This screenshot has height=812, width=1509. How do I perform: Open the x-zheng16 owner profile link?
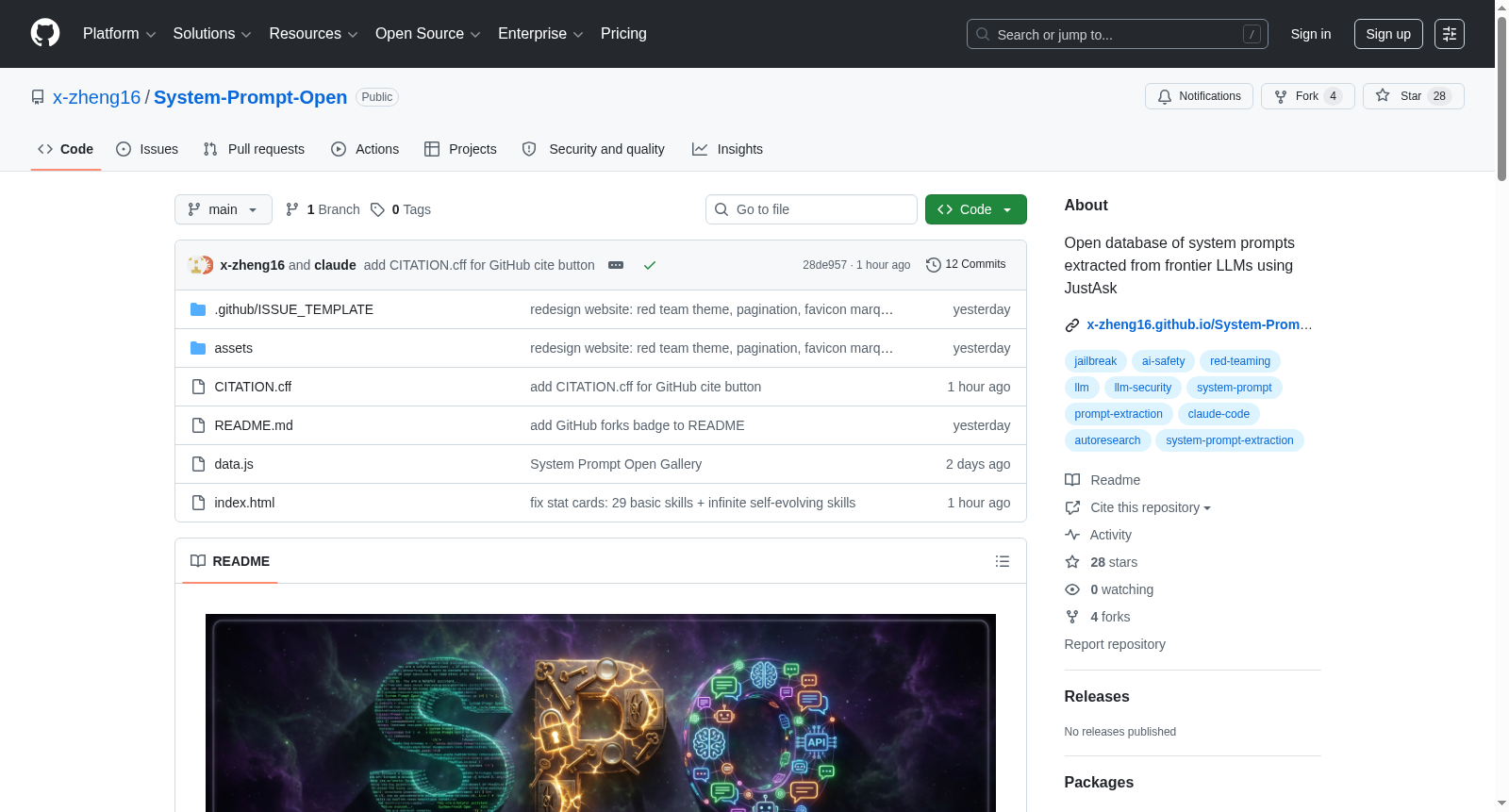[x=96, y=97]
